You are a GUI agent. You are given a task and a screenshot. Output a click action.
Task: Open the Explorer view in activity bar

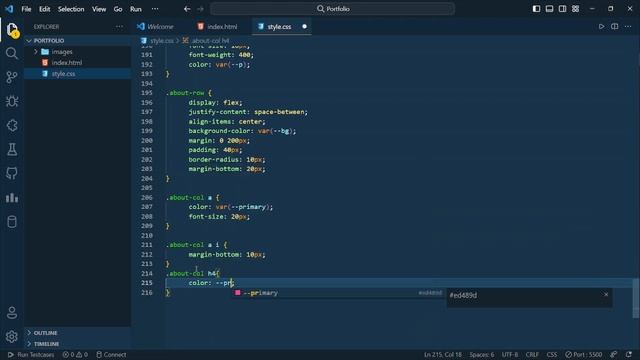point(12,30)
